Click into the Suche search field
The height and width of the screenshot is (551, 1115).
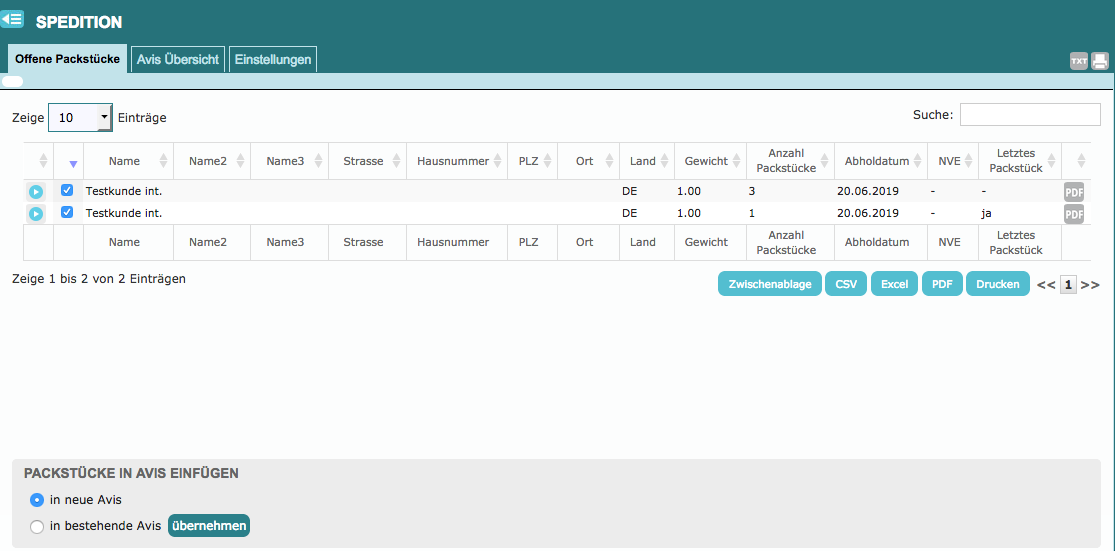click(1030, 115)
